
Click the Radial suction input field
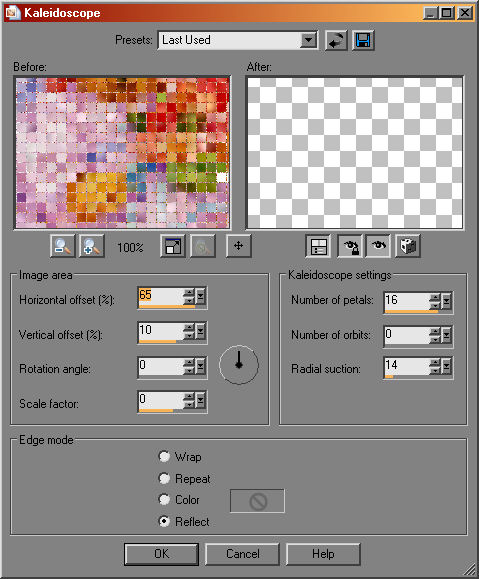pyautogui.click(x=407, y=367)
